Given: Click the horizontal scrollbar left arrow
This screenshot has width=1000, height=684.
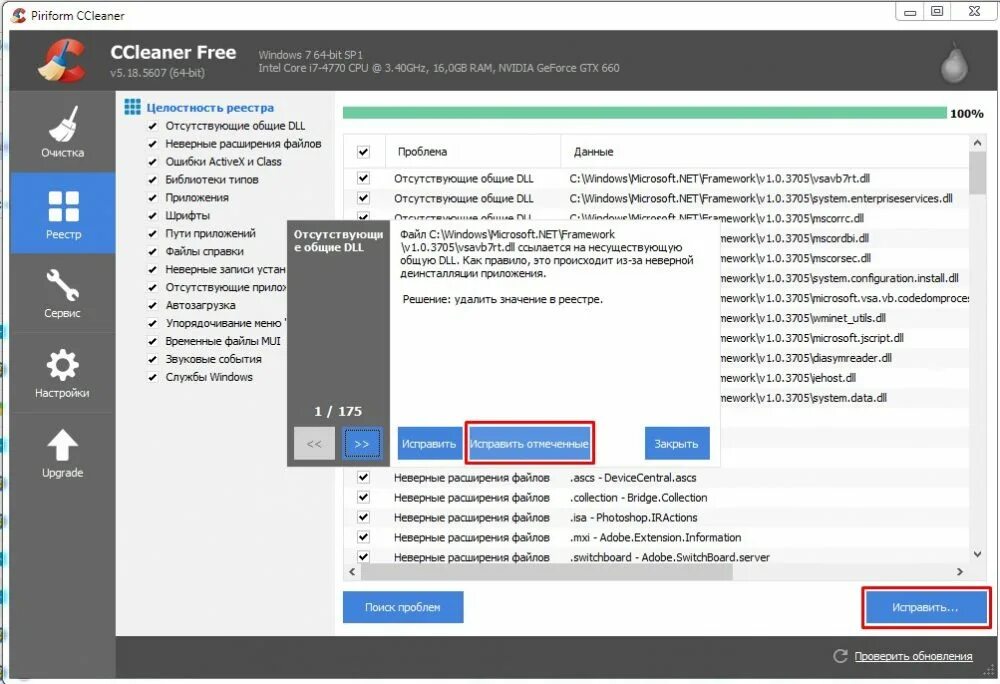Looking at the screenshot, I should pyautogui.click(x=353, y=572).
